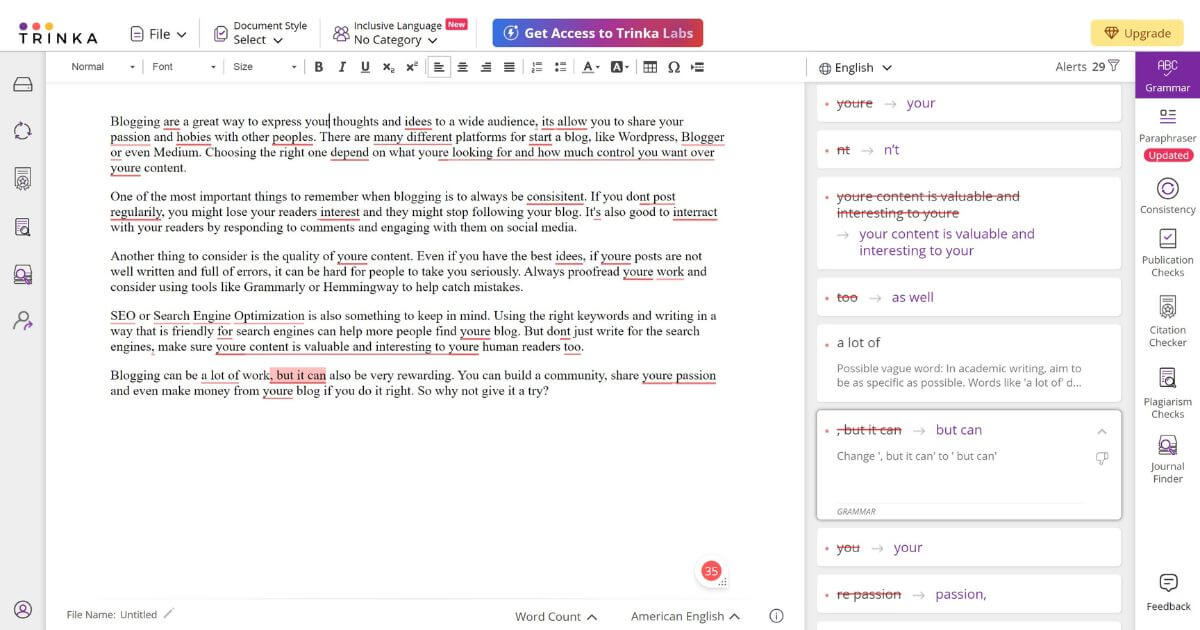Accept 'your content is valuable' suggestion

pos(946,242)
